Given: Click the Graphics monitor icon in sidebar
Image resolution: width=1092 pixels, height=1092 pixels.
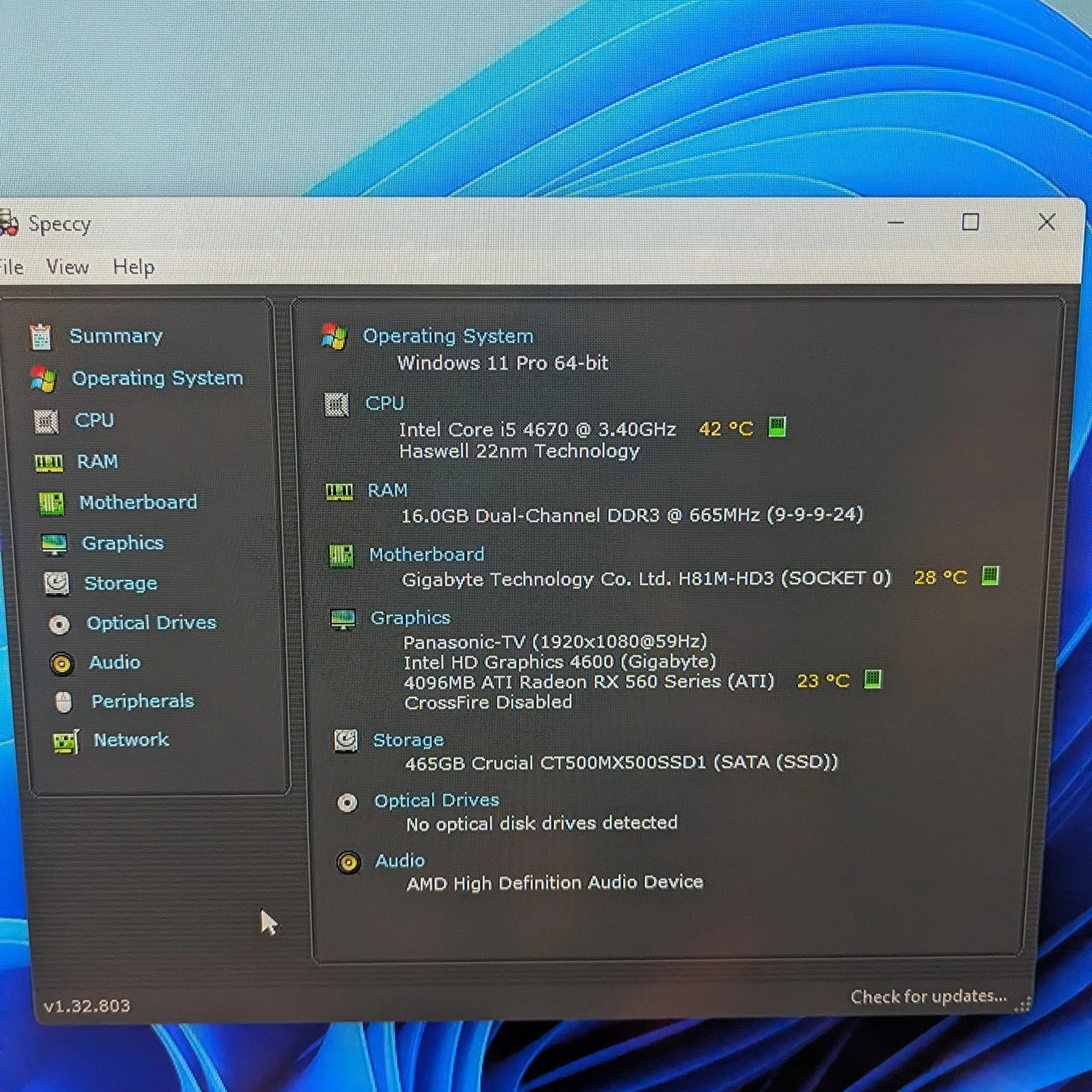Looking at the screenshot, I should 54,544.
